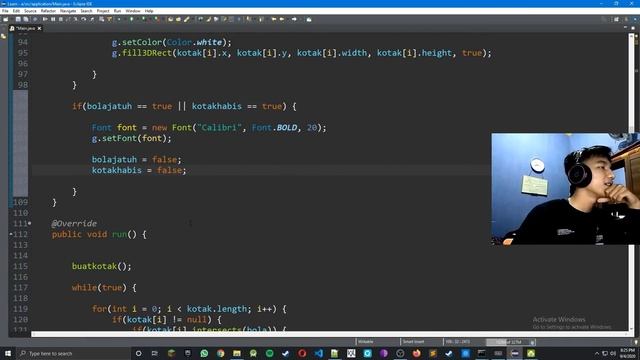Screen dimensions: 640x360
Task: Click the buatkotak(); code line
Action: pos(102,266)
